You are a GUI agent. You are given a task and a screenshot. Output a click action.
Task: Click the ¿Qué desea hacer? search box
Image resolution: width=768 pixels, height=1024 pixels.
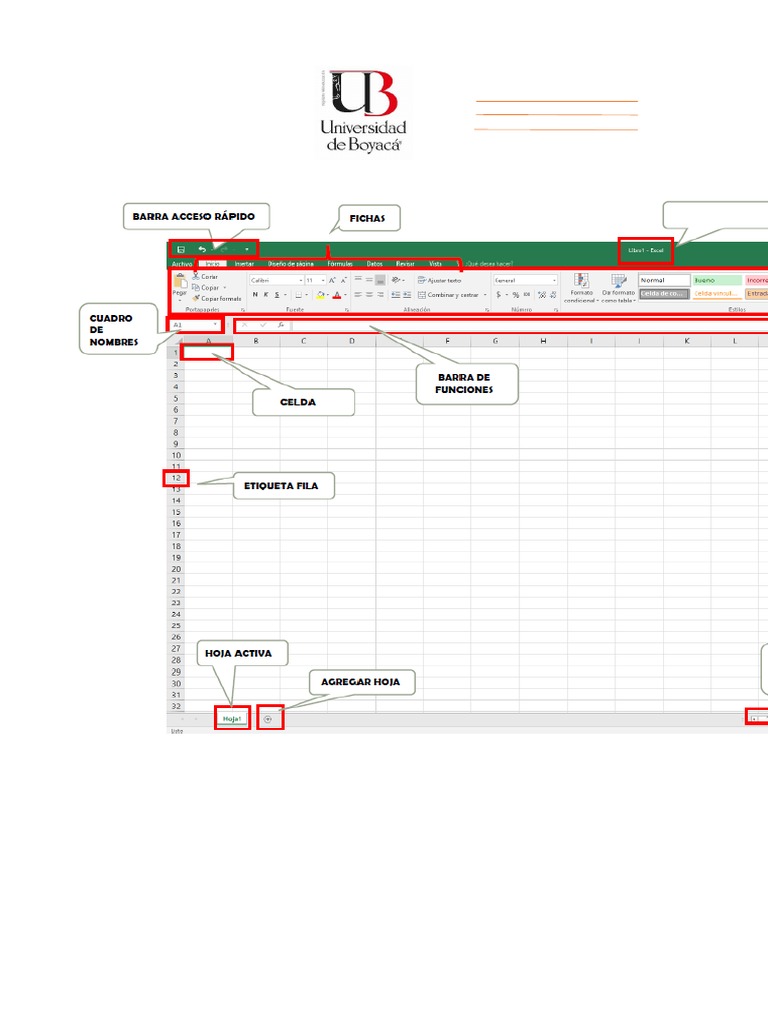point(490,264)
